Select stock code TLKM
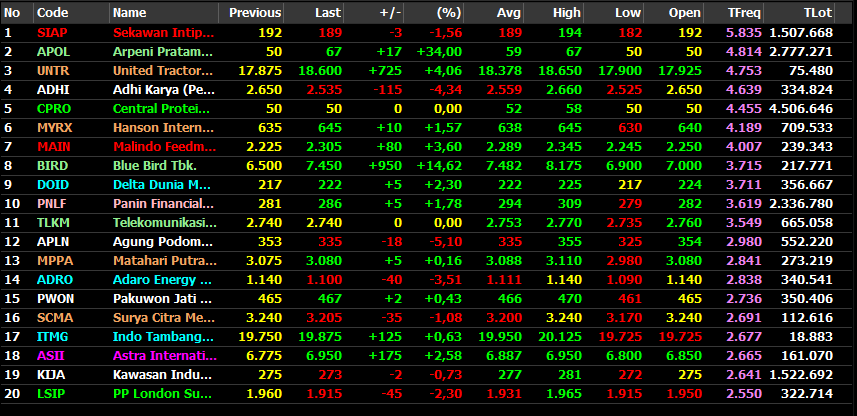857x416 pixels. [x=53, y=222]
